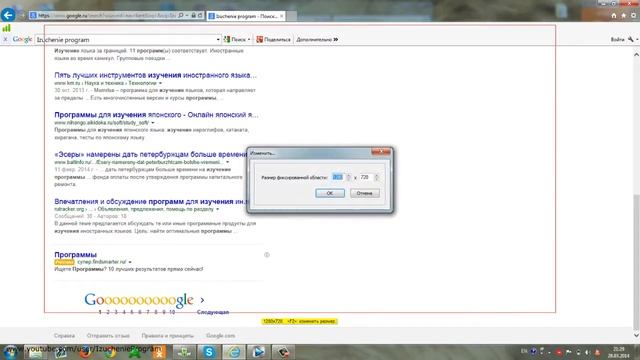Viewport: 640px width, 360px height.
Task: Open Skype from the taskbar
Action: (x=209, y=352)
